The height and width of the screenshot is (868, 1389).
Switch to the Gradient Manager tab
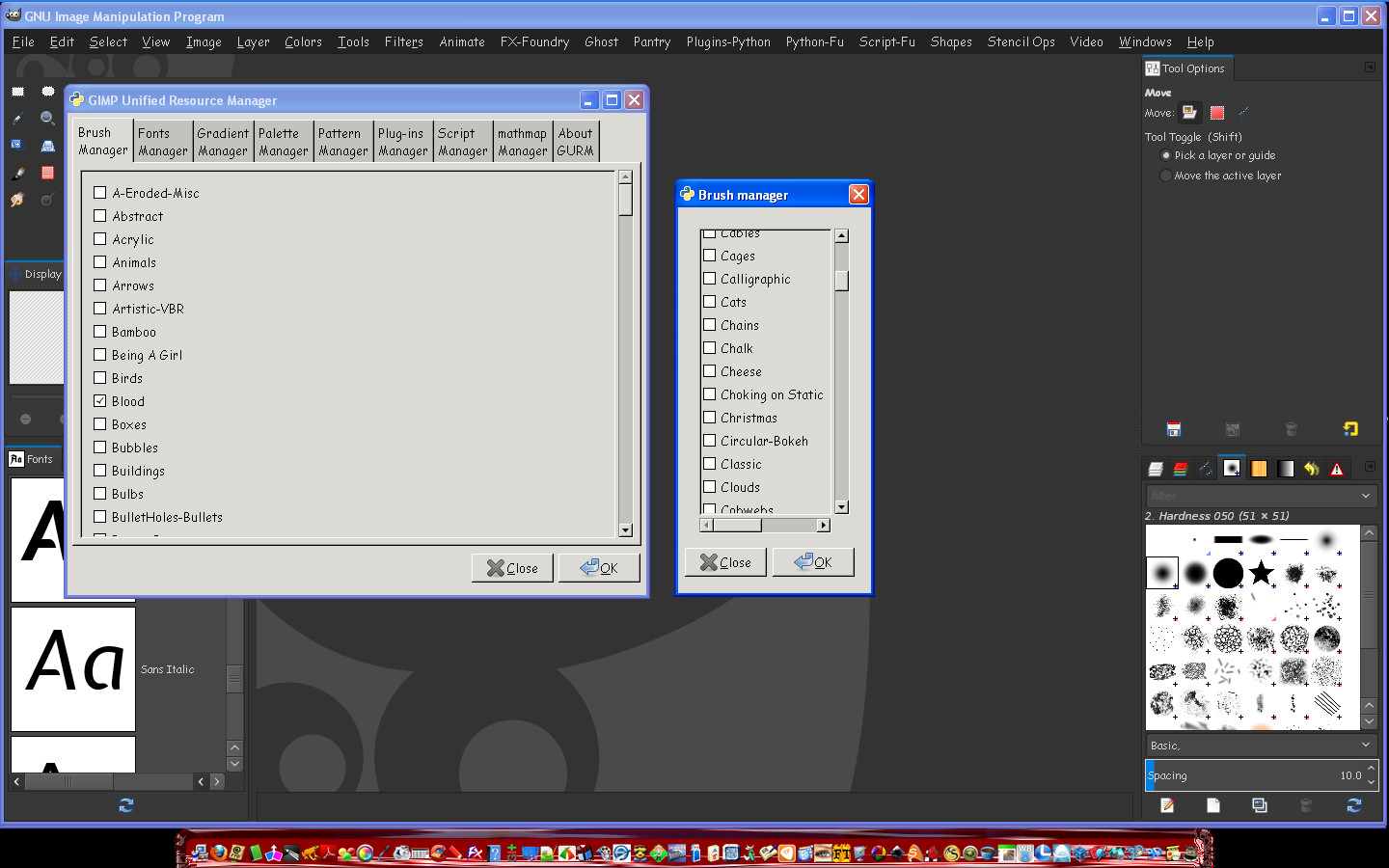[x=223, y=142]
